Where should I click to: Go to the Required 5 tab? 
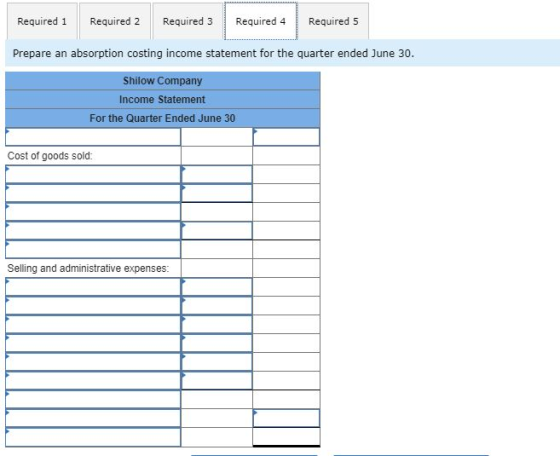333,21
